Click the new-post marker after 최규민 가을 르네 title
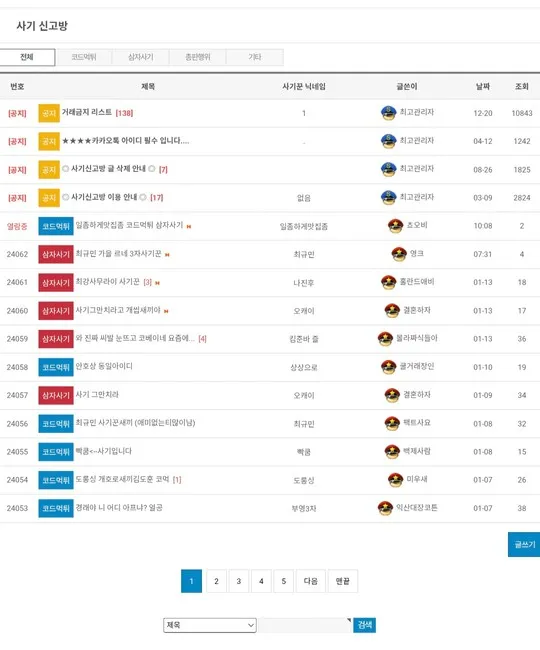The image size is (540, 650). click(167, 255)
